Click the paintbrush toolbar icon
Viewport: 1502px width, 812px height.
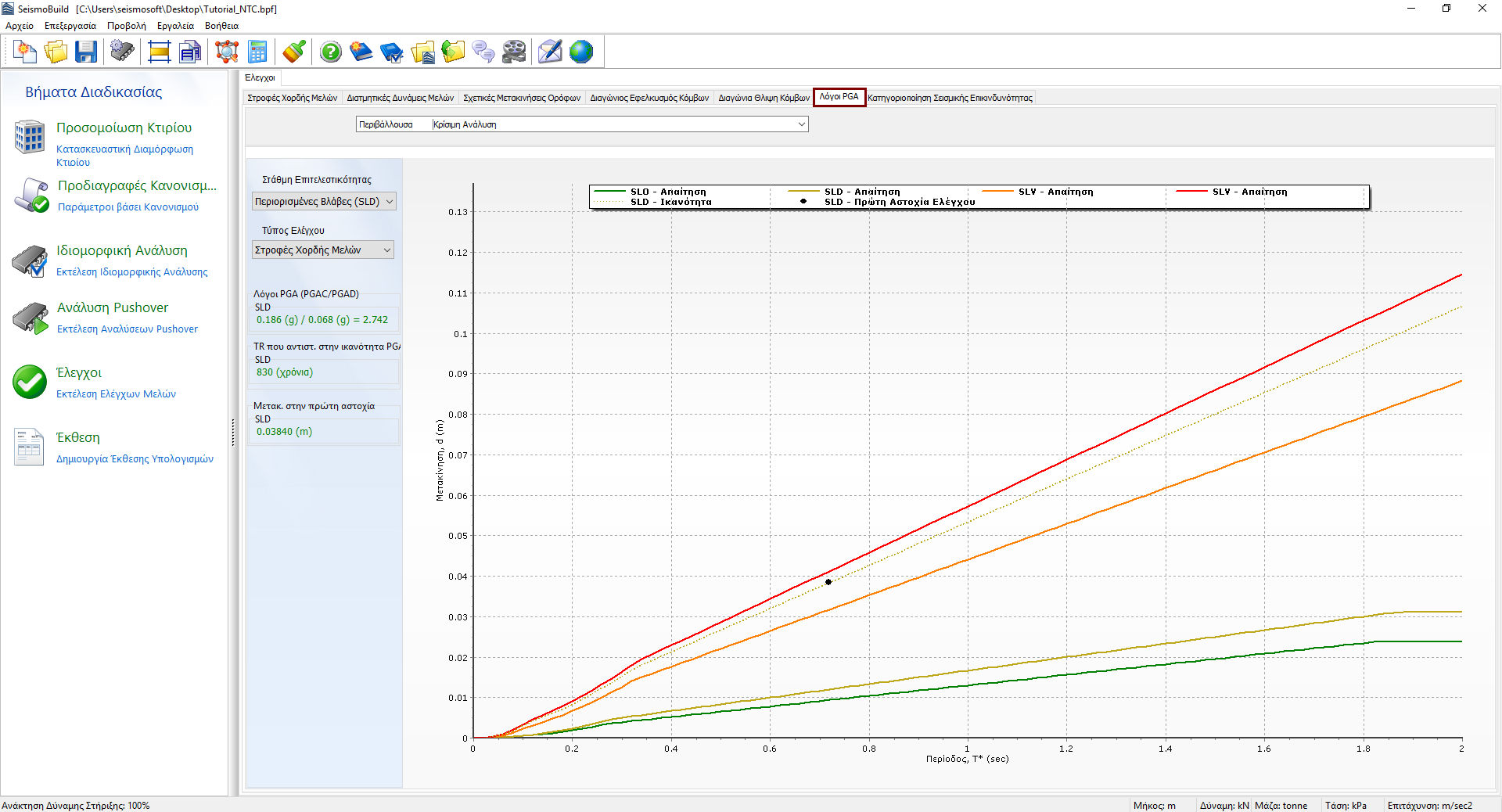tap(294, 52)
